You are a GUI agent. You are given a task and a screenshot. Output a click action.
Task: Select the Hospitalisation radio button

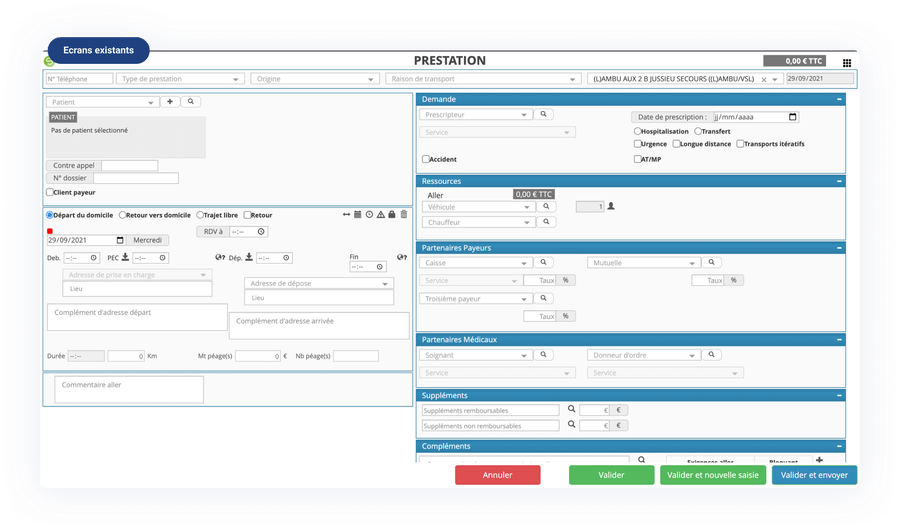(638, 131)
